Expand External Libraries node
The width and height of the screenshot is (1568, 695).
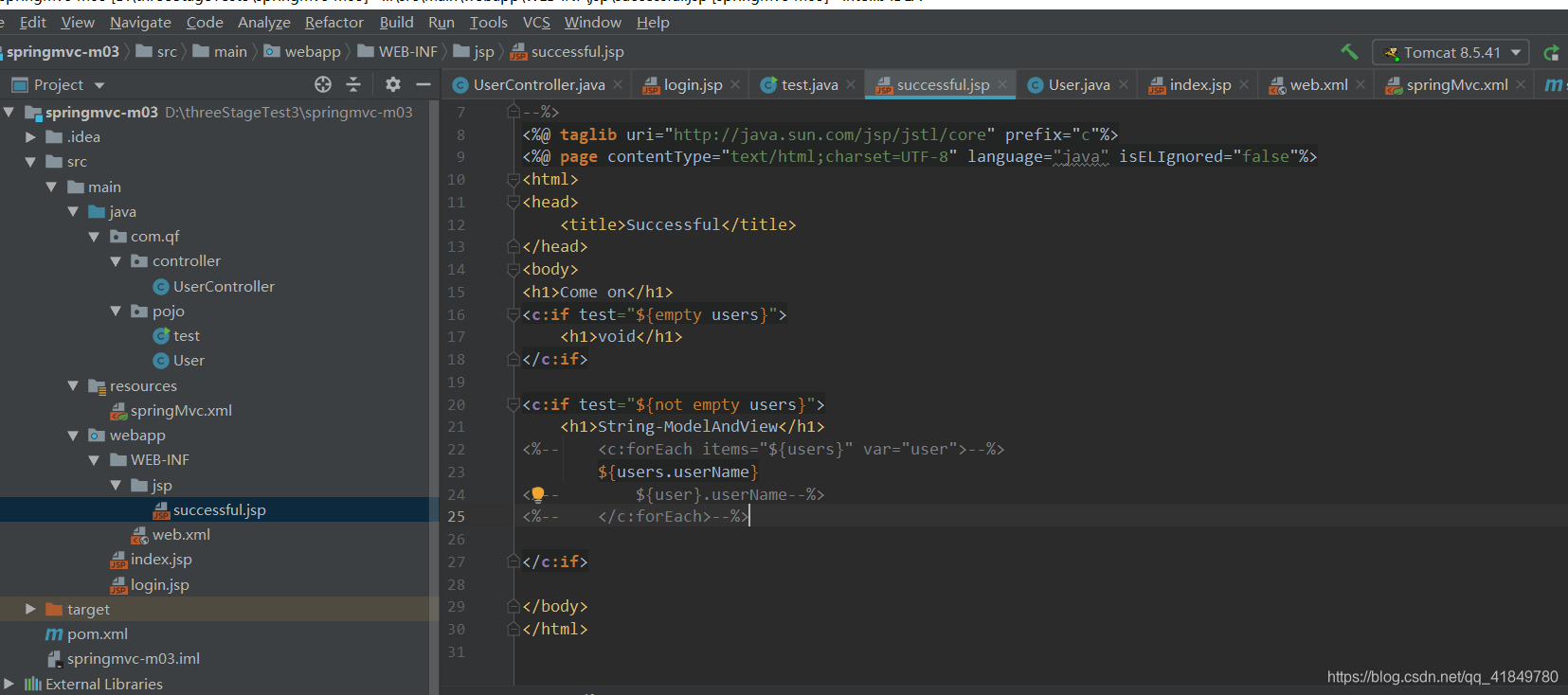pos(9,684)
